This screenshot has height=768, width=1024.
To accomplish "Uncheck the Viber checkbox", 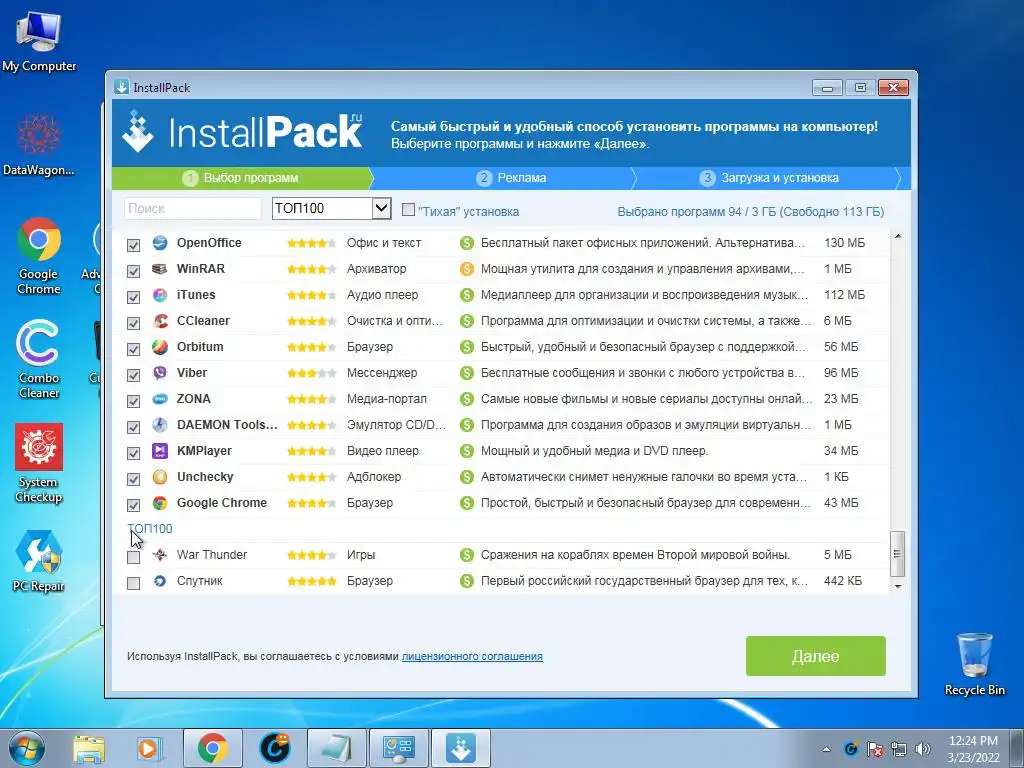I will click(x=133, y=375).
